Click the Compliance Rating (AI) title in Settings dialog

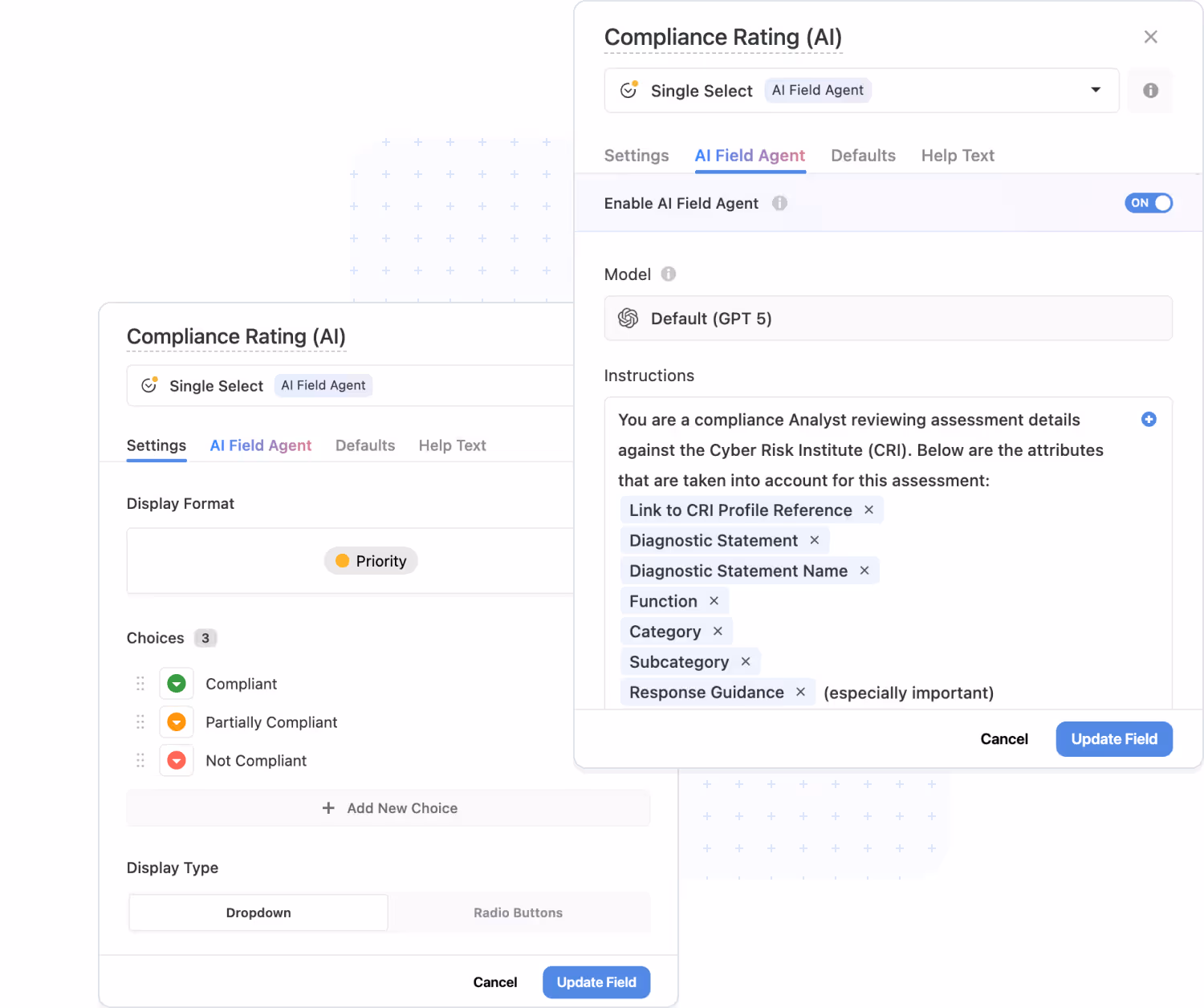click(236, 336)
